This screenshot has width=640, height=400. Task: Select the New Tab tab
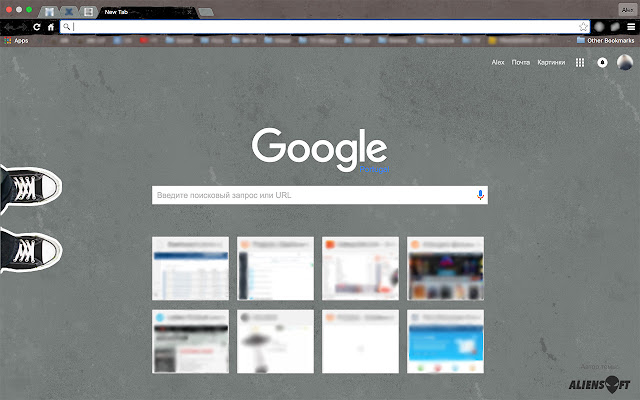(148, 12)
